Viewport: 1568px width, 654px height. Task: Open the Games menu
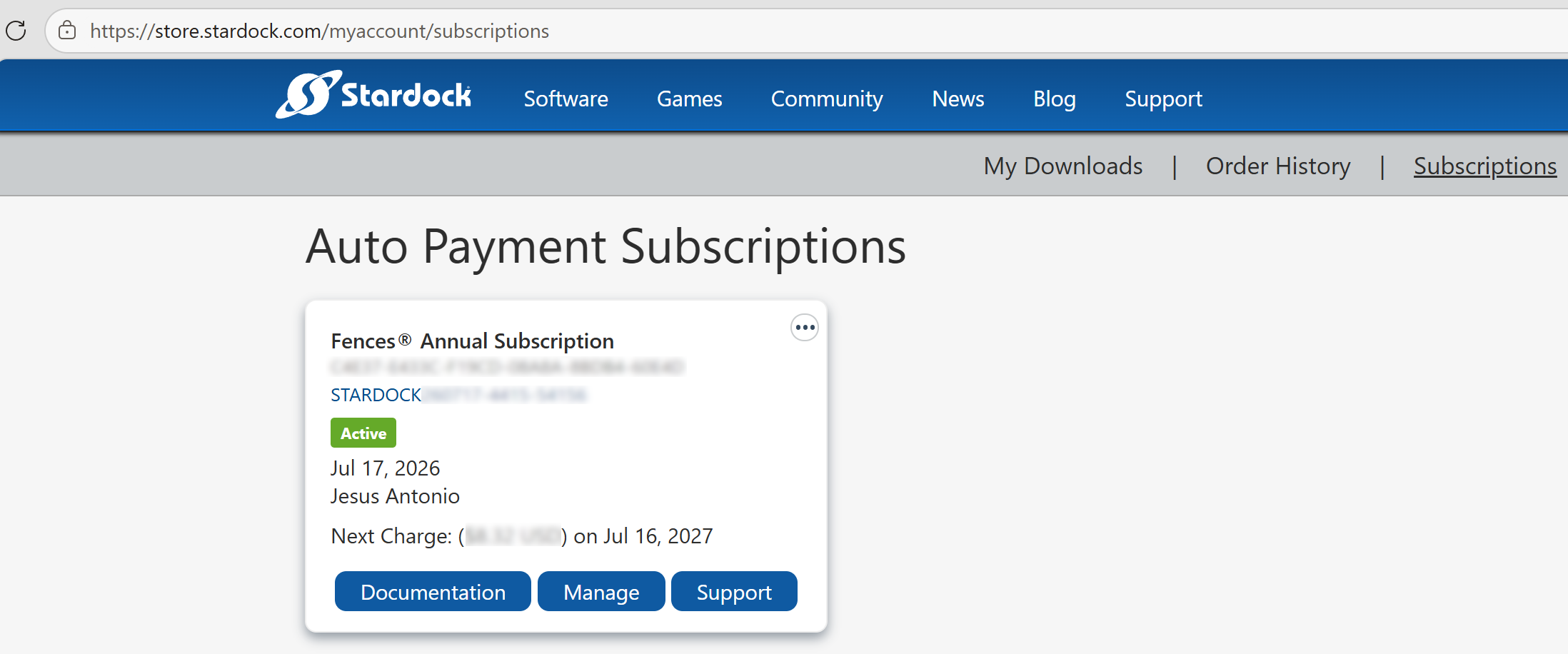pos(689,99)
